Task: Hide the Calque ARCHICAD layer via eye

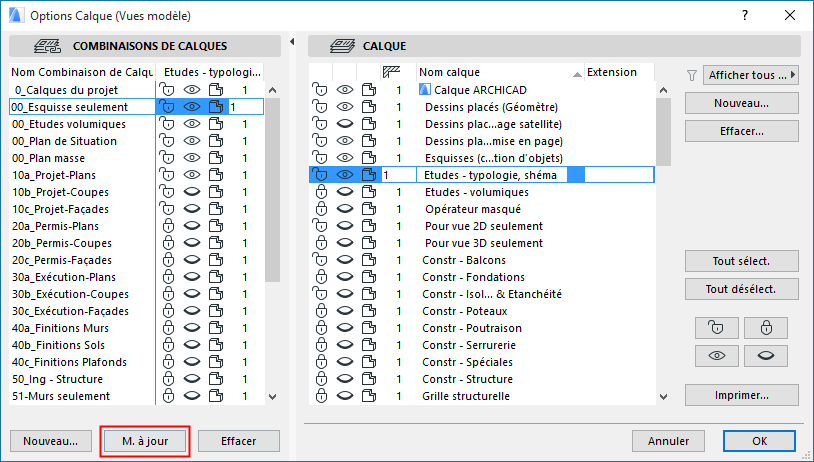Action: pos(345,90)
